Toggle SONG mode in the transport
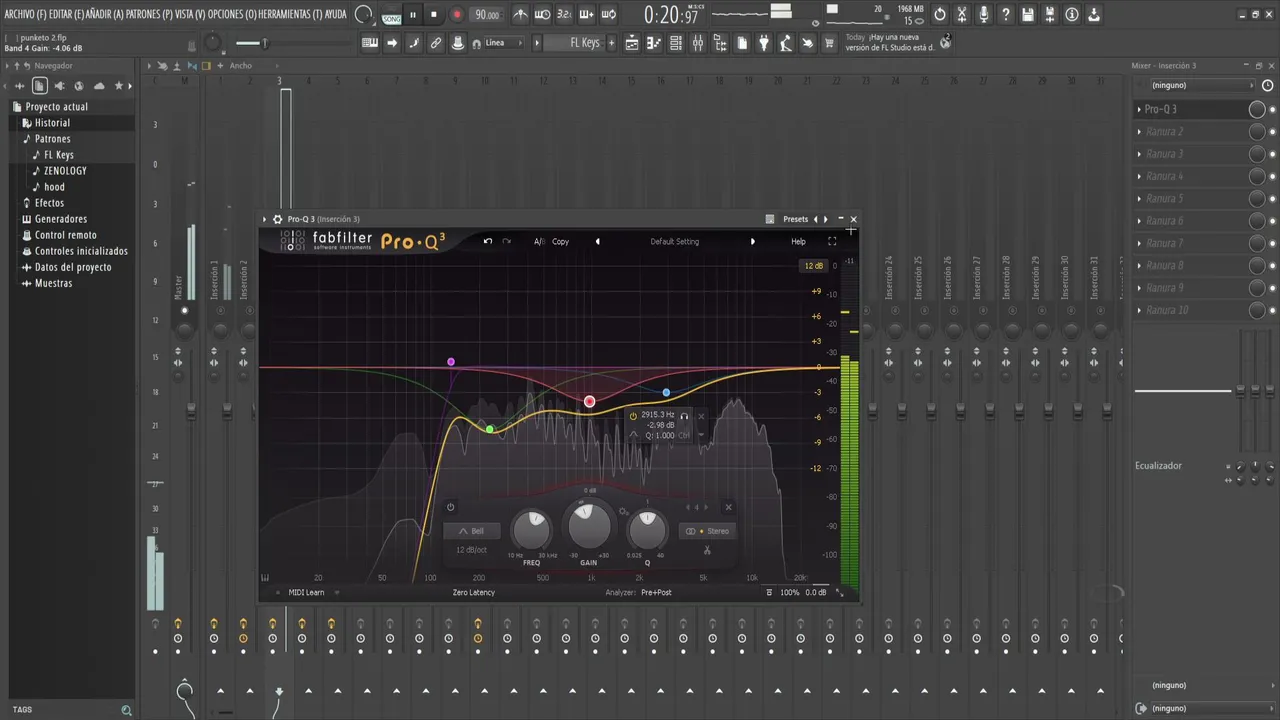This screenshot has width=1280, height=720. click(391, 18)
